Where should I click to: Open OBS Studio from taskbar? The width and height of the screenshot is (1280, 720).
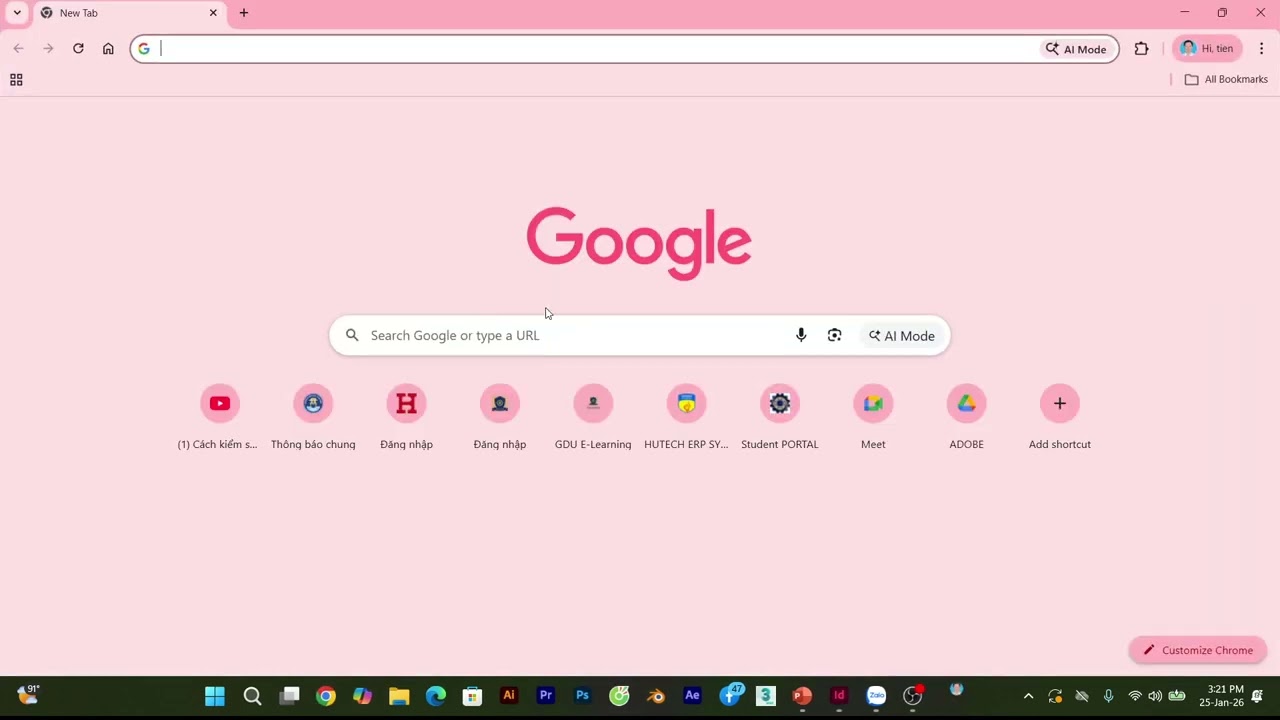(913, 696)
